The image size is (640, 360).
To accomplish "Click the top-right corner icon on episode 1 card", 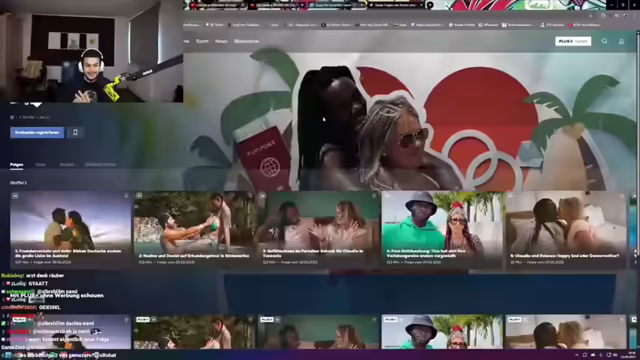I will point(126,196).
